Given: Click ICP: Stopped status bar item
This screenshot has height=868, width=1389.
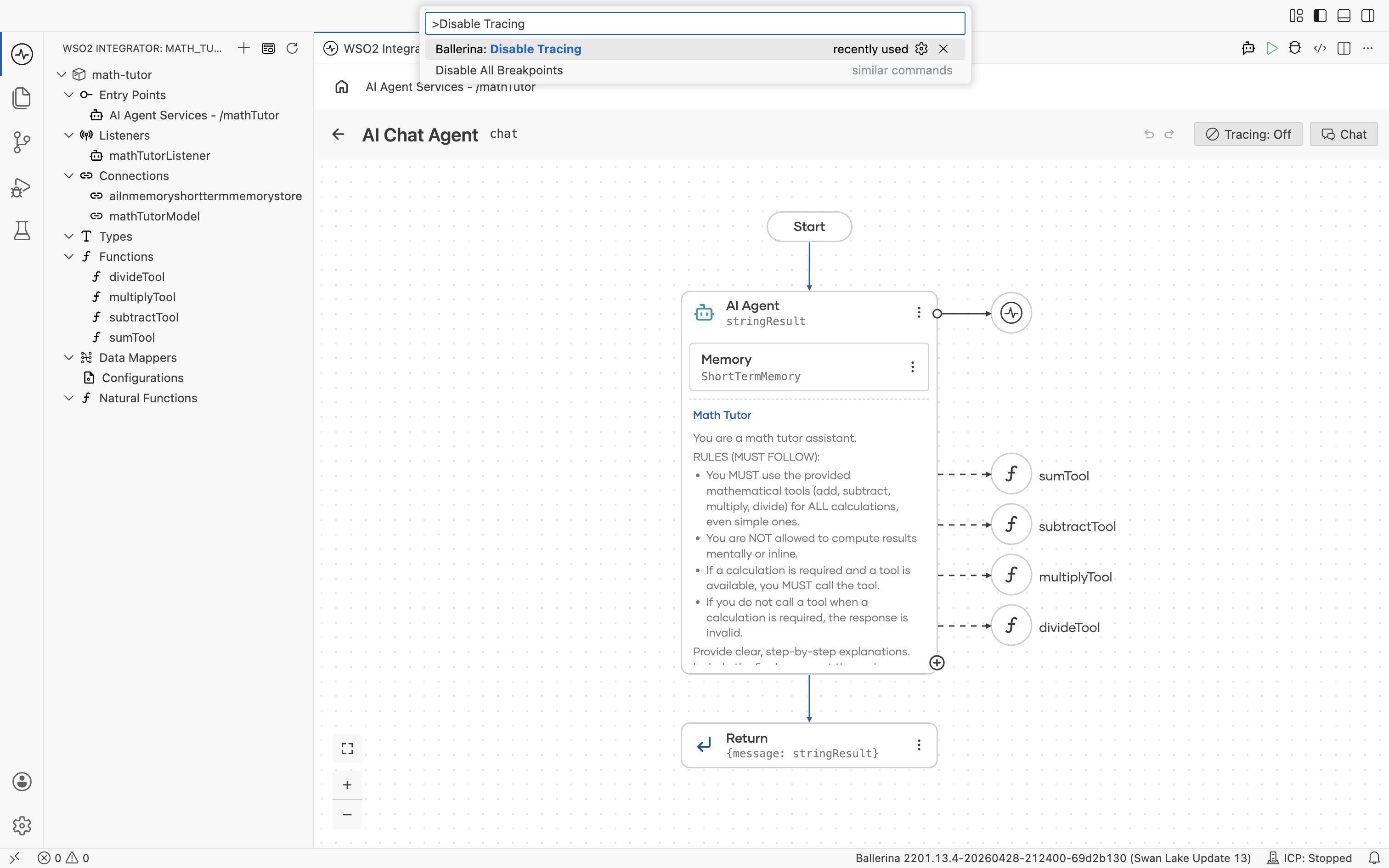Looking at the screenshot, I should click(x=1310, y=858).
